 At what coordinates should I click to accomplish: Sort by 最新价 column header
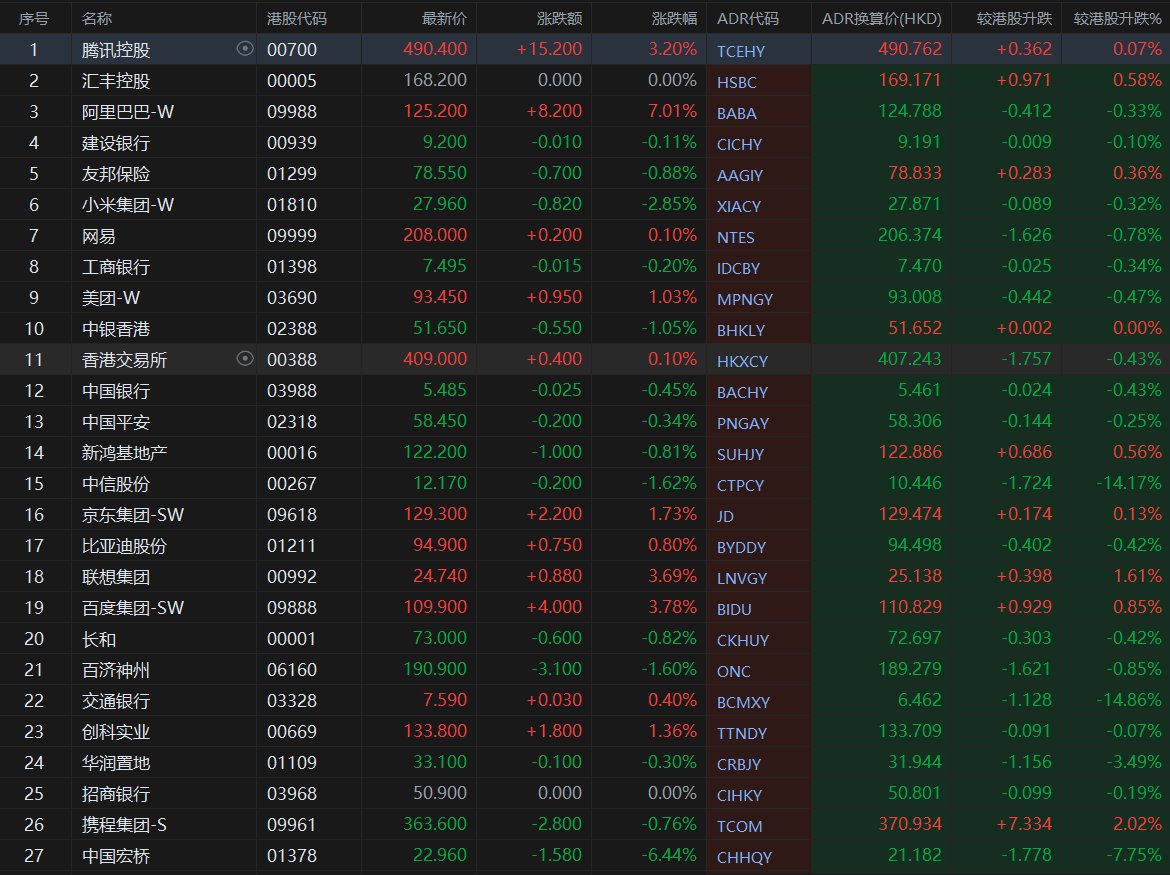click(x=444, y=19)
